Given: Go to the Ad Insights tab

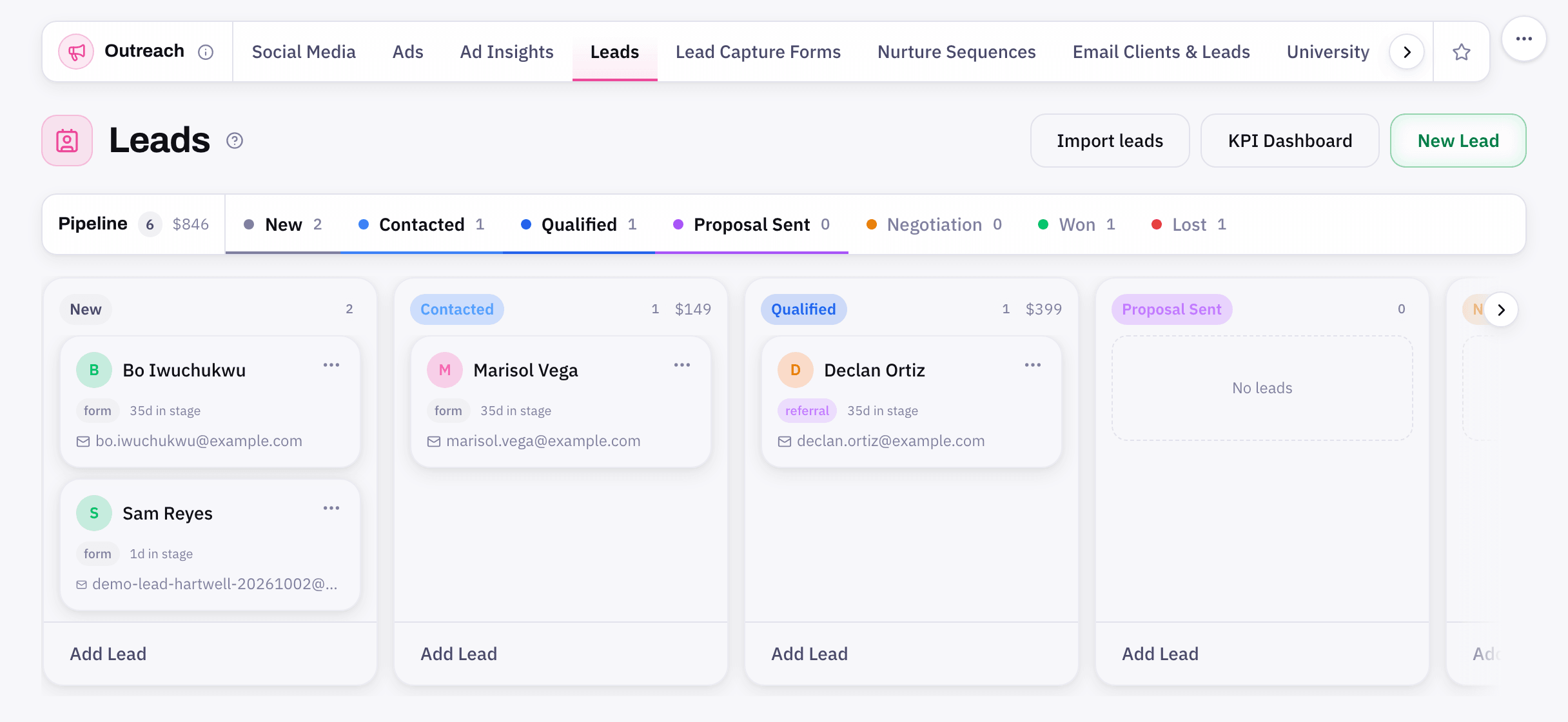Looking at the screenshot, I should pos(507,52).
